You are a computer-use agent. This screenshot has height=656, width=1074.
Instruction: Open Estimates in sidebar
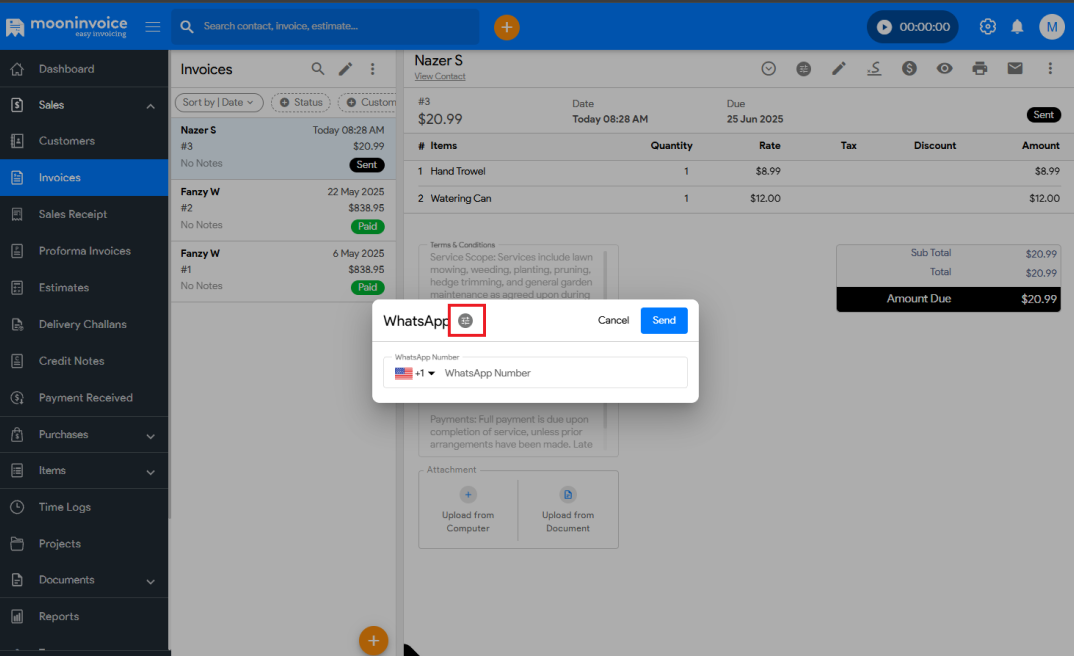[84, 288]
